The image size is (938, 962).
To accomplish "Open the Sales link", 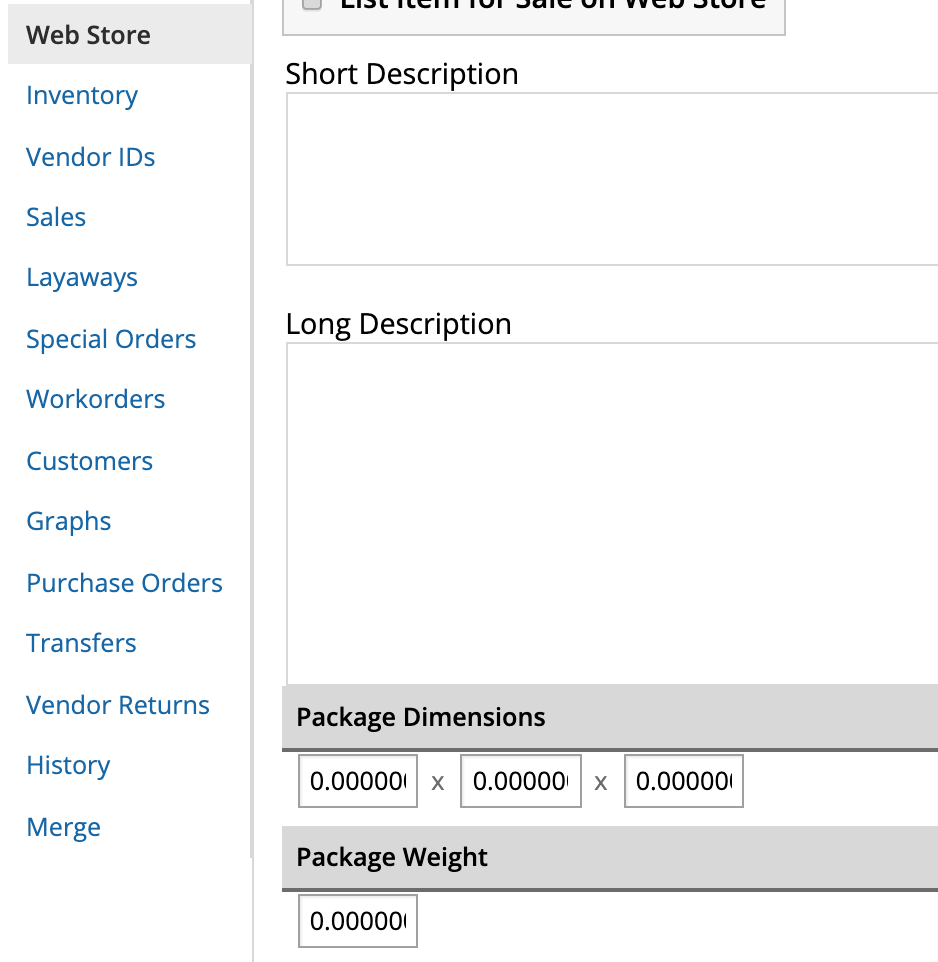I will click(x=56, y=218).
